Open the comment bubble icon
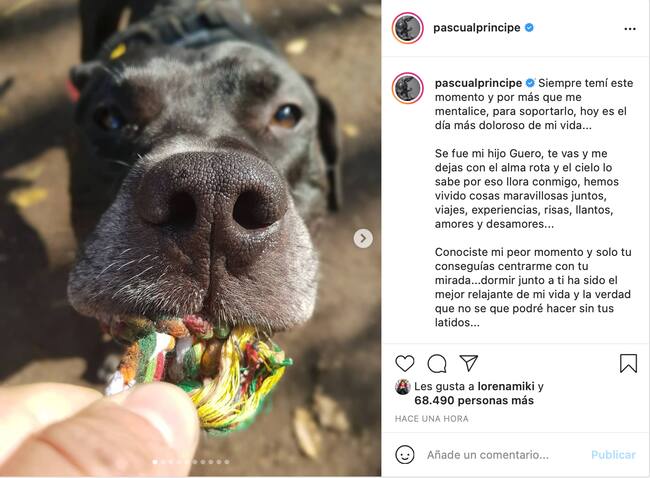The image size is (650, 478). (437, 364)
